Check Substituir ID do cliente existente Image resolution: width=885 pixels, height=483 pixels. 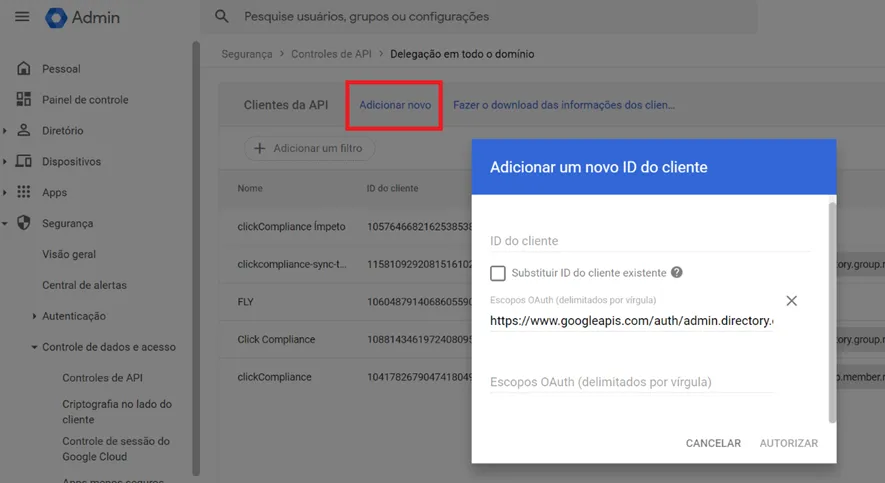[498, 273]
